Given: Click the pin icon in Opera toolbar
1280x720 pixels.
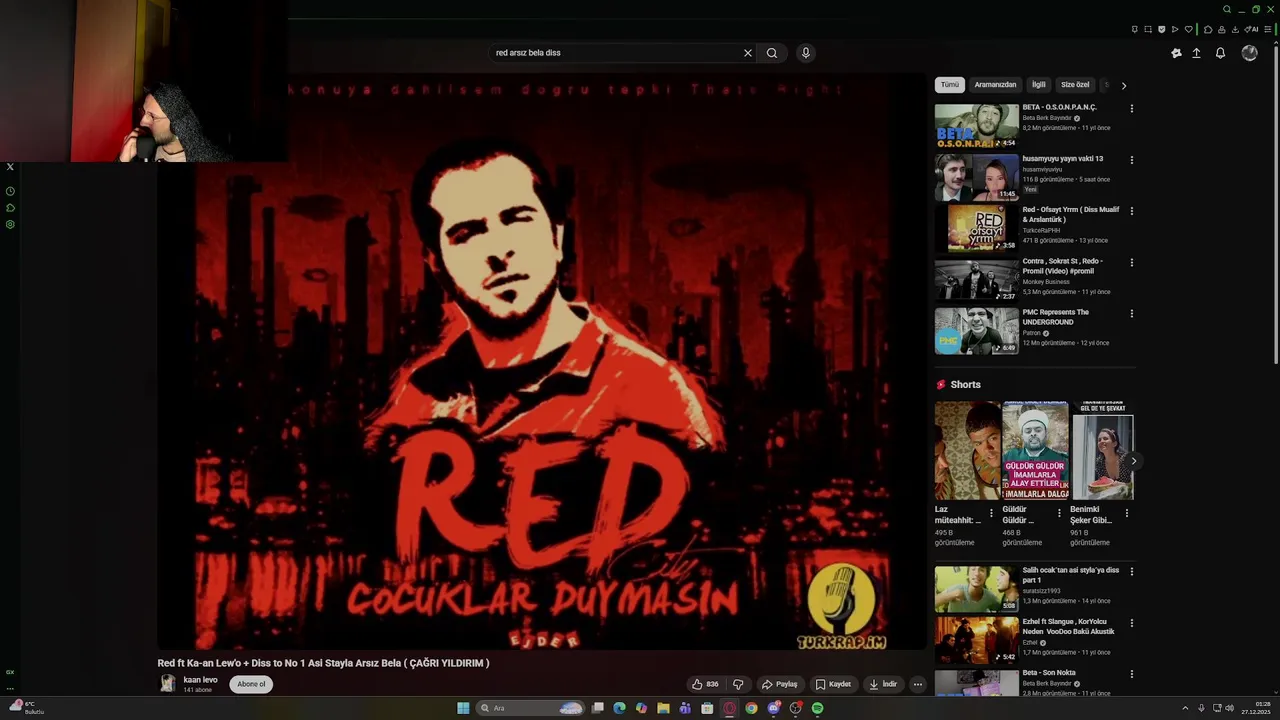Looking at the screenshot, I should tap(1135, 29).
